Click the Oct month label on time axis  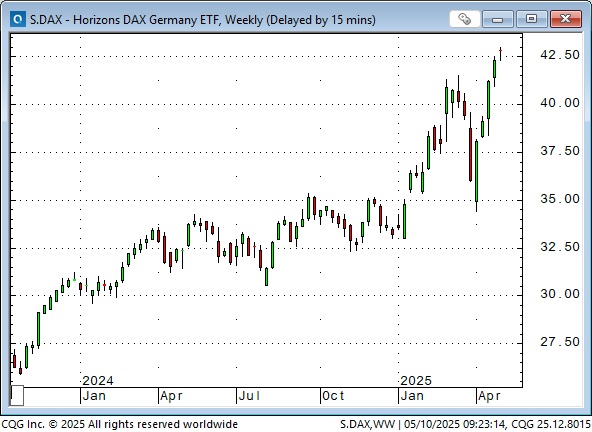click(333, 396)
